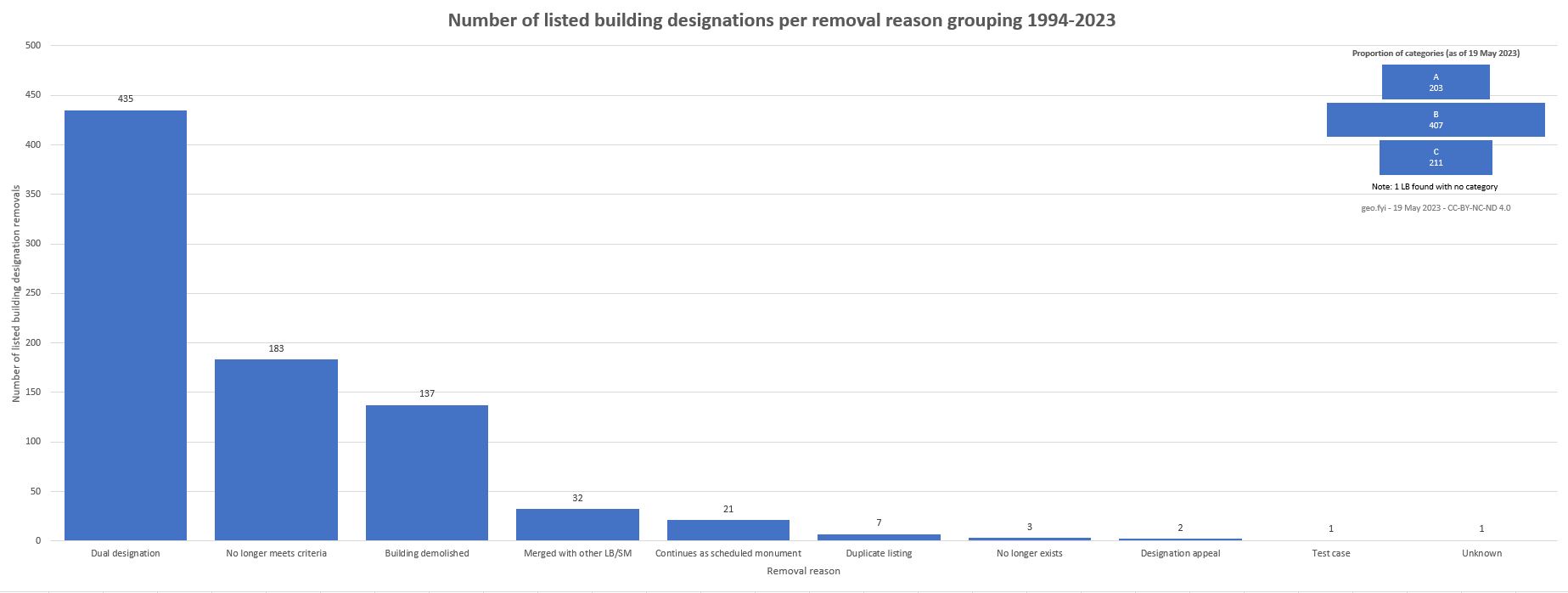The width and height of the screenshot is (1568, 593).
Task: Select category C block showing 211
Action: coord(1436,157)
